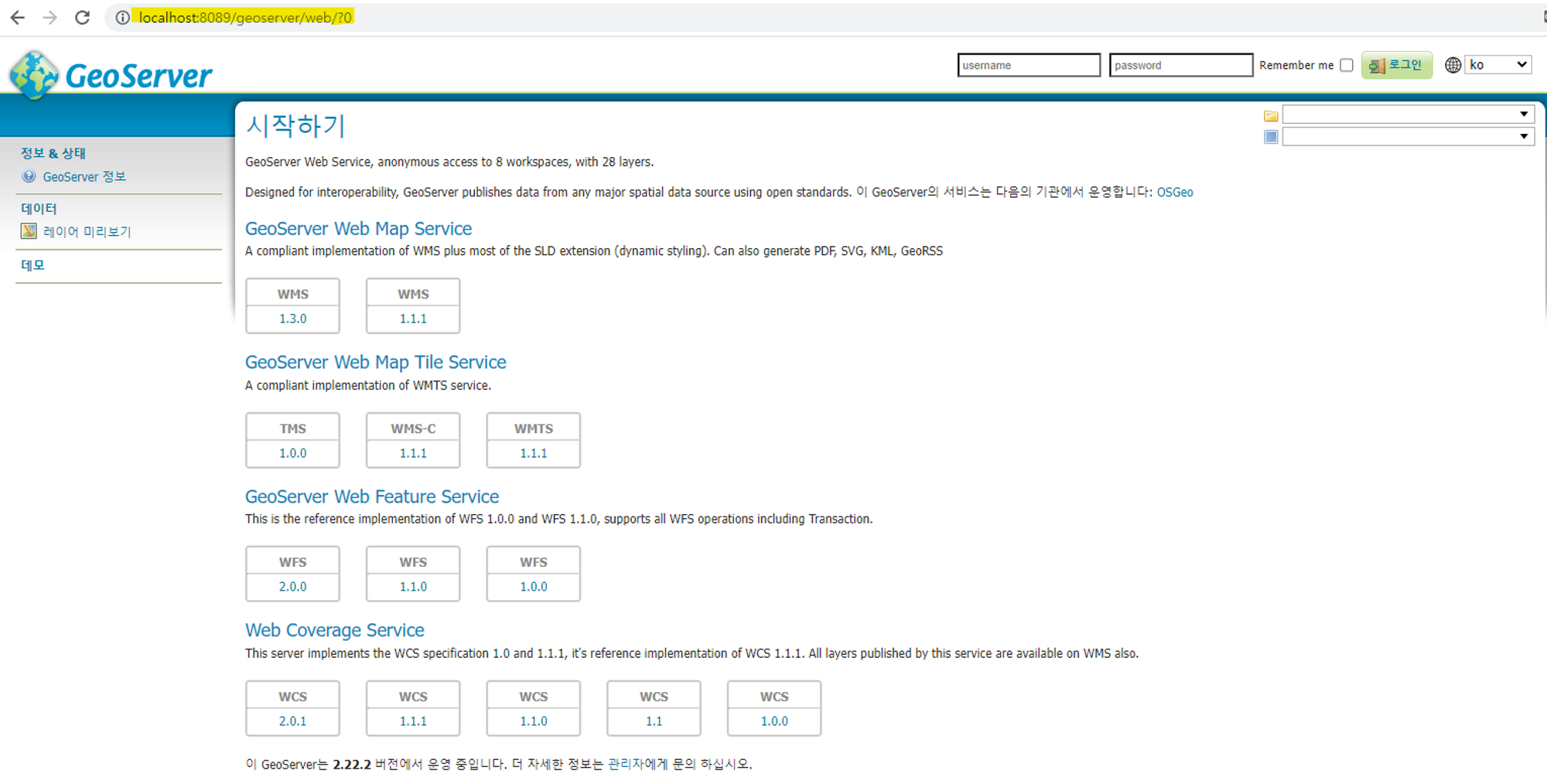Go back with browser back arrow

pos(18,17)
